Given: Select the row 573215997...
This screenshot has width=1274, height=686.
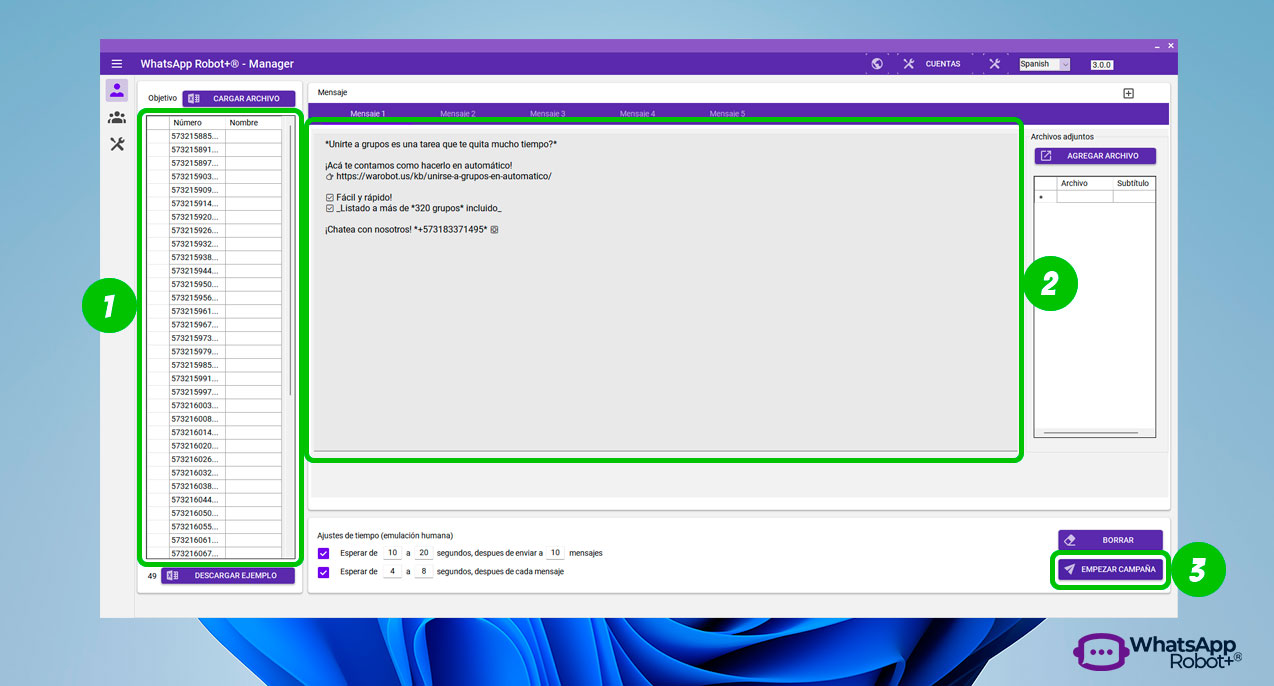Looking at the screenshot, I should (x=215, y=393).
